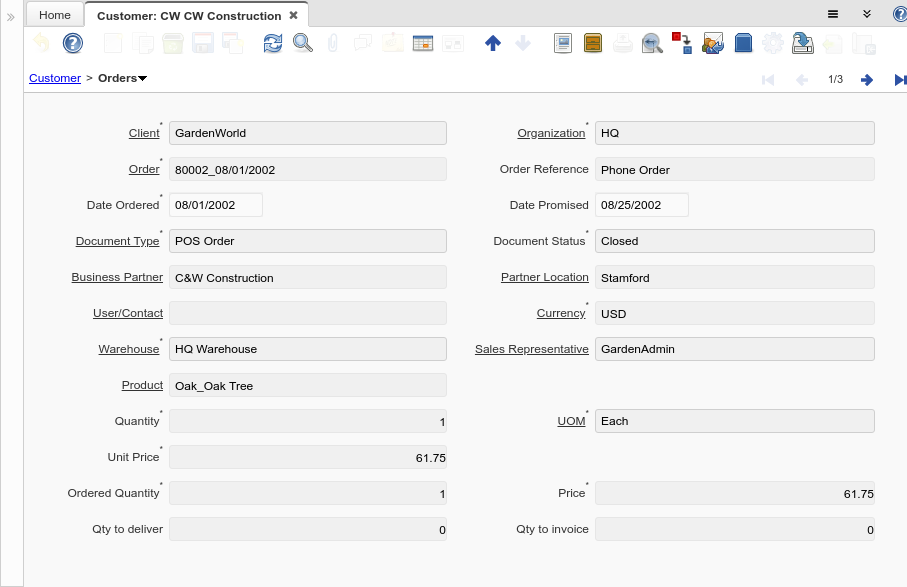Open the Product Info icon
907x587 pixels.
(x=743, y=43)
